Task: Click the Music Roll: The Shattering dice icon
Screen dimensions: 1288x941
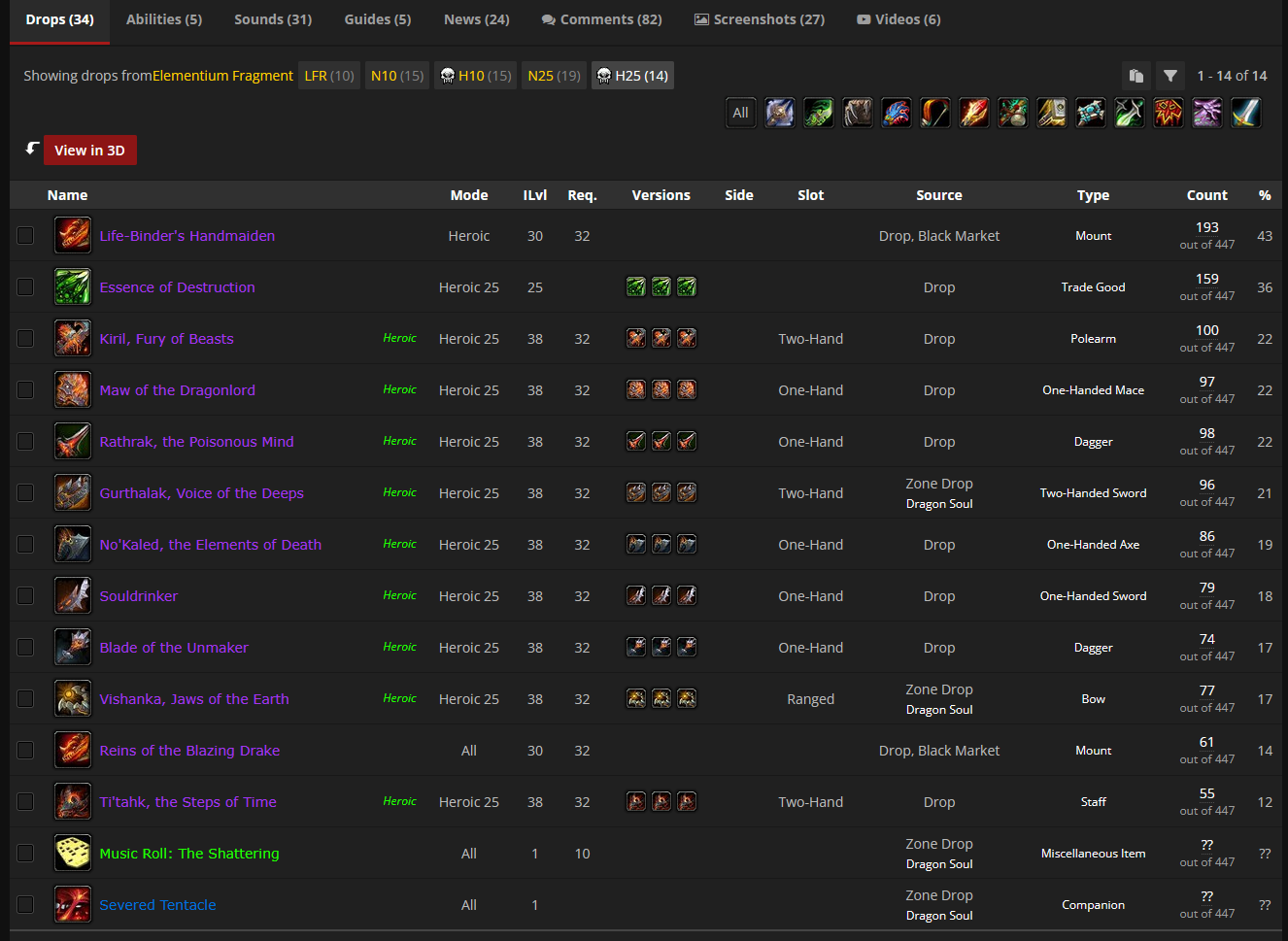Action: [x=73, y=853]
